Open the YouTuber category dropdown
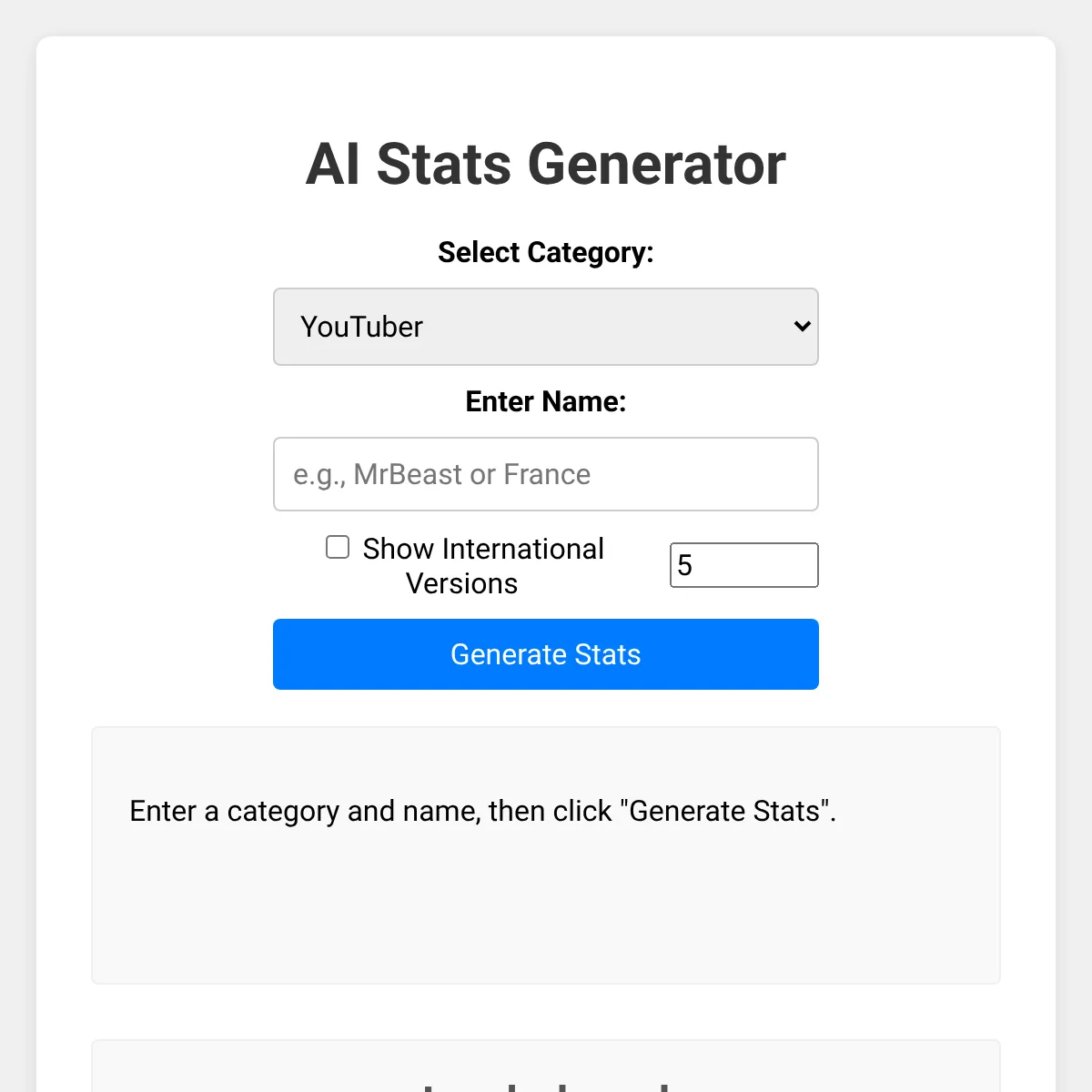Image resolution: width=1092 pixels, height=1092 pixels. [546, 327]
